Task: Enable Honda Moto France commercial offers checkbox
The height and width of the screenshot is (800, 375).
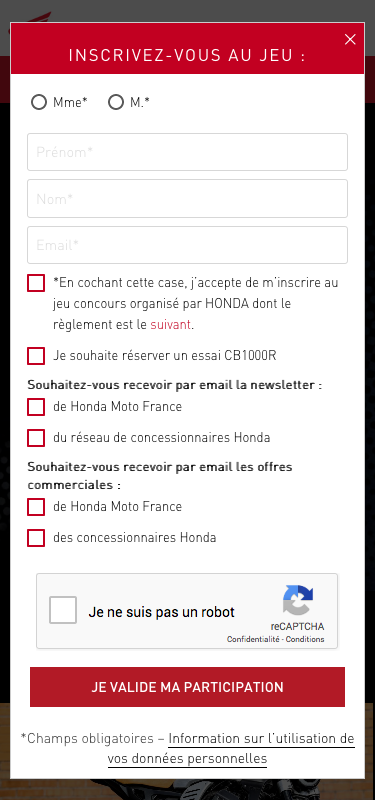Action: 36,507
